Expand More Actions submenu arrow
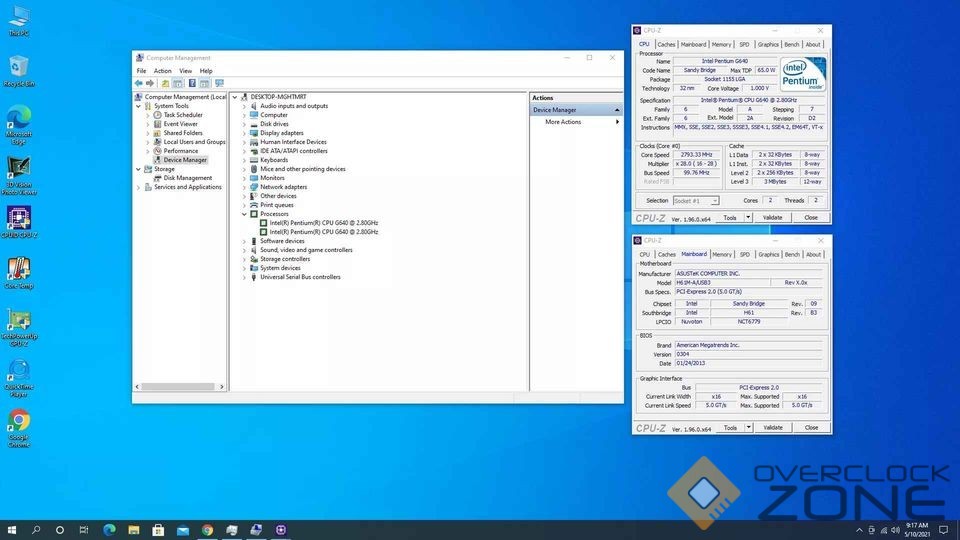The width and height of the screenshot is (960, 540). [617, 122]
